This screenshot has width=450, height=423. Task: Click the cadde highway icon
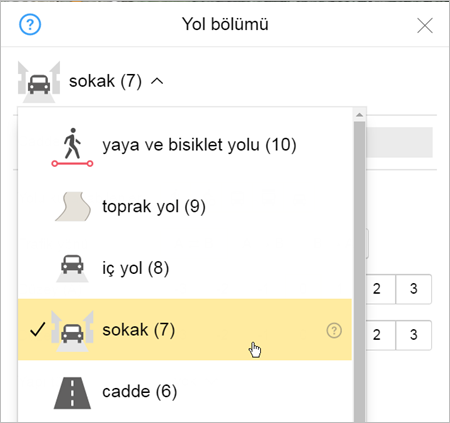point(72,393)
